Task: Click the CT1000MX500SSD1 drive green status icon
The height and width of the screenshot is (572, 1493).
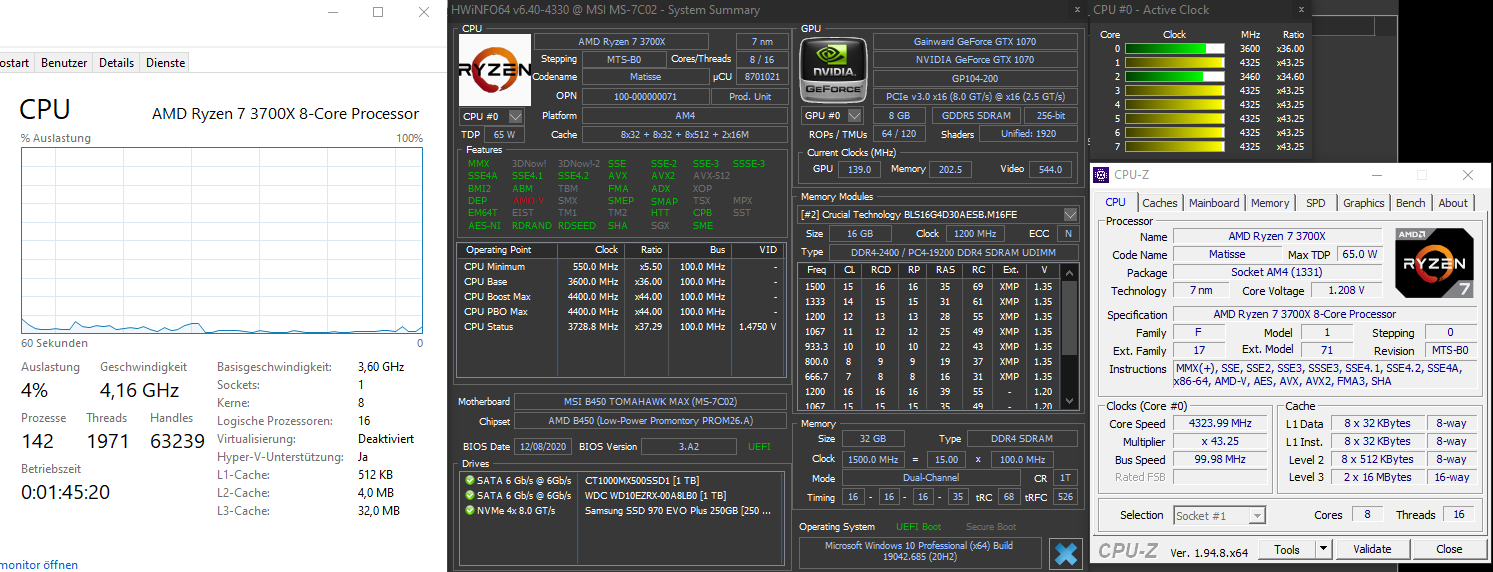Action: tap(469, 480)
